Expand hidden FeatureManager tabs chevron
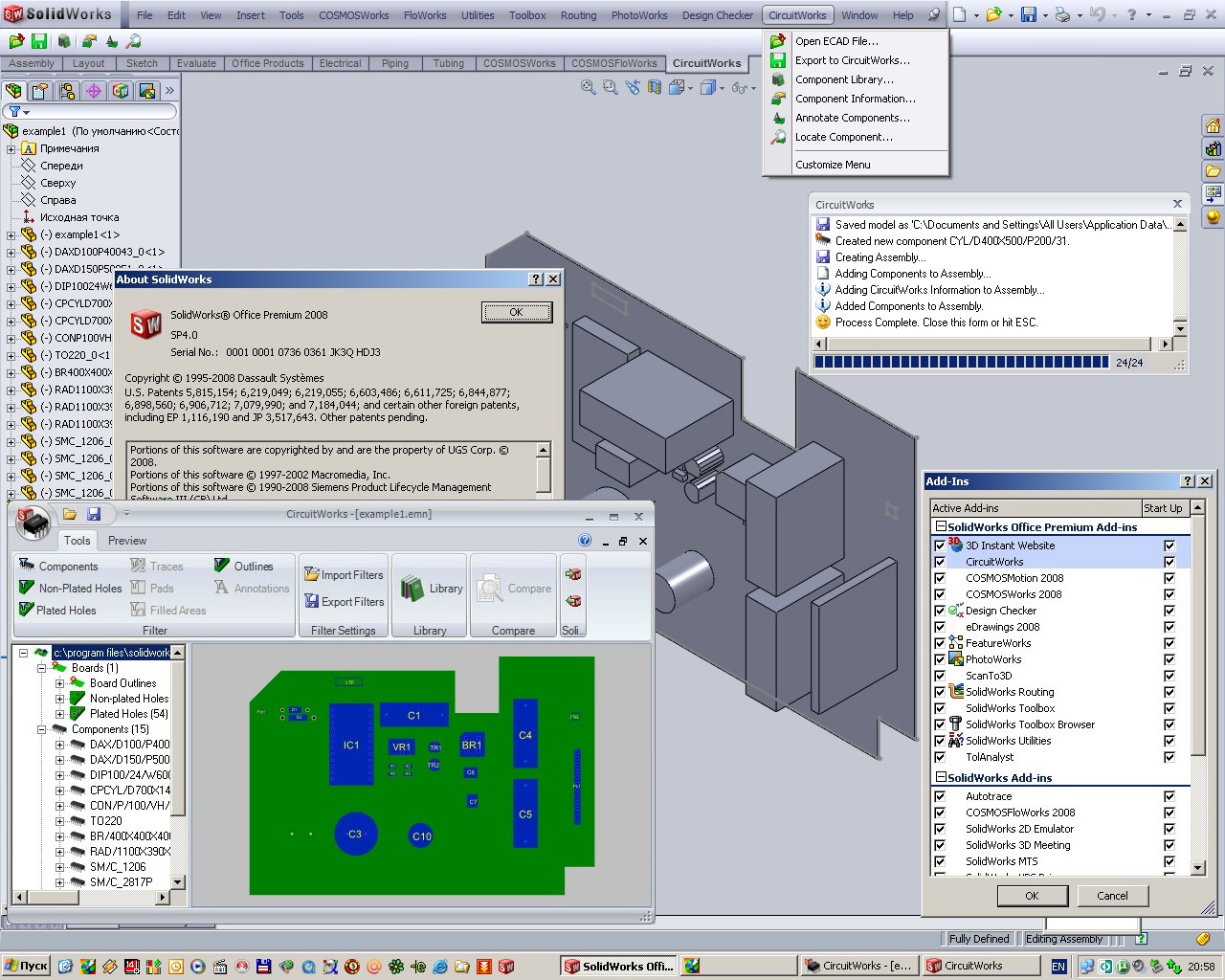 pos(169,90)
